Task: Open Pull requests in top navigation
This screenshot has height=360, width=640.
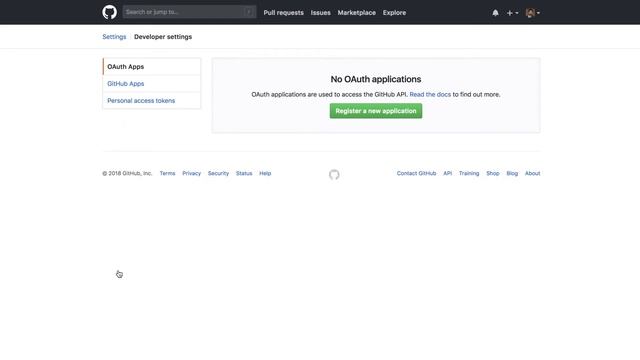Action: (283, 13)
